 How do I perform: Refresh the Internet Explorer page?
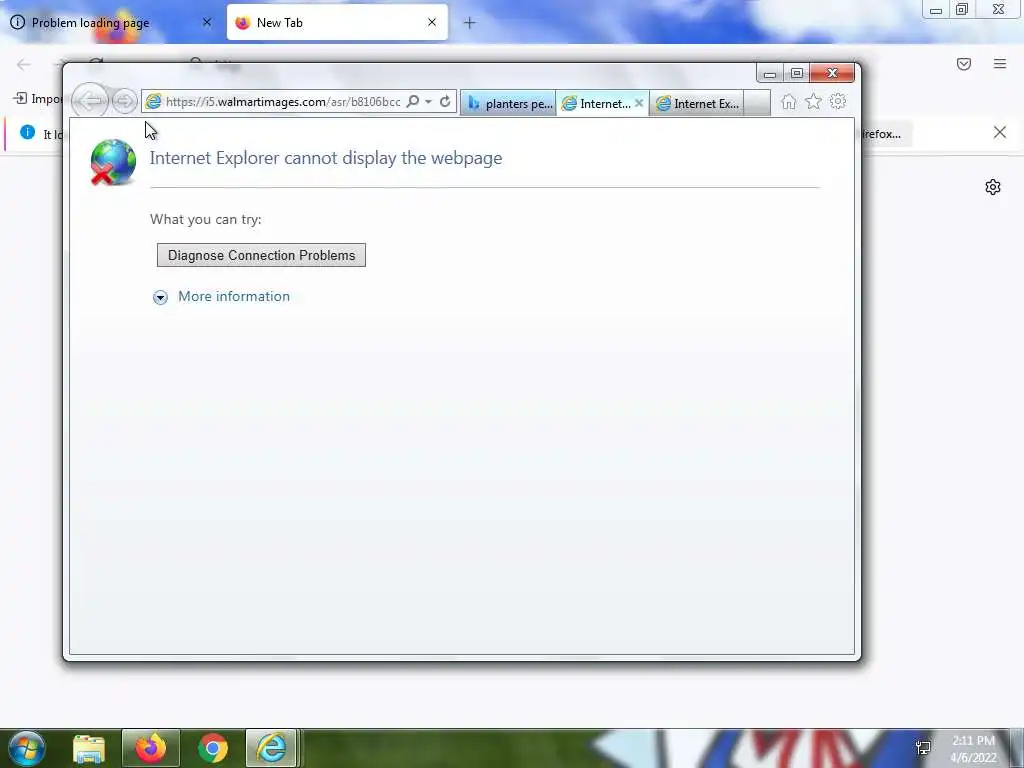tap(445, 102)
